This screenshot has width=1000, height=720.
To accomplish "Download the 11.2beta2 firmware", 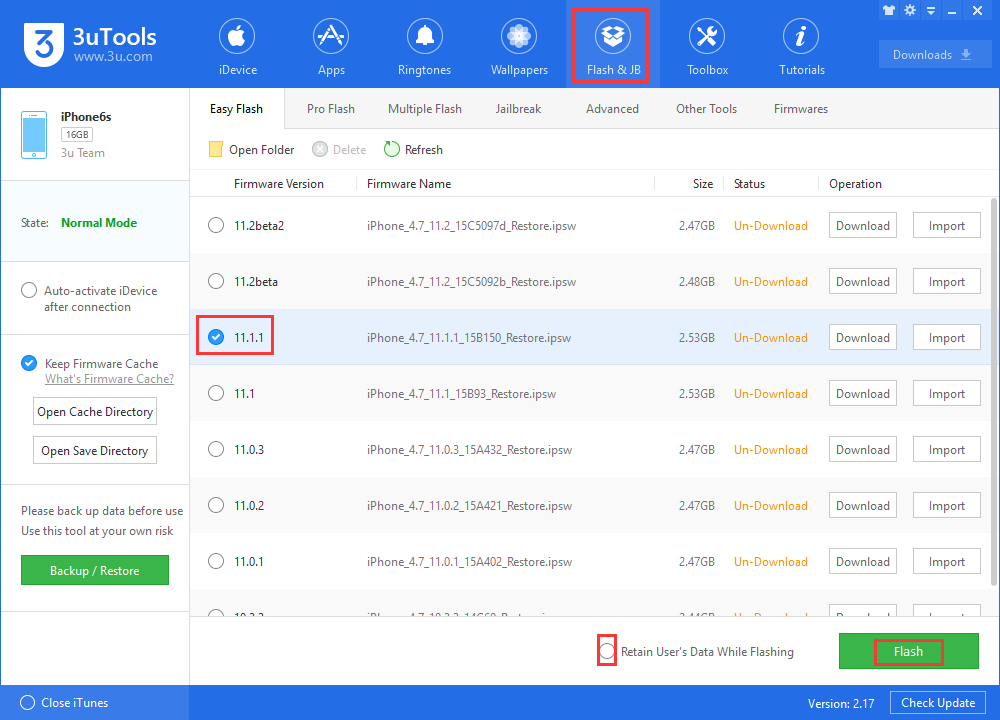I will pyautogui.click(x=863, y=225).
